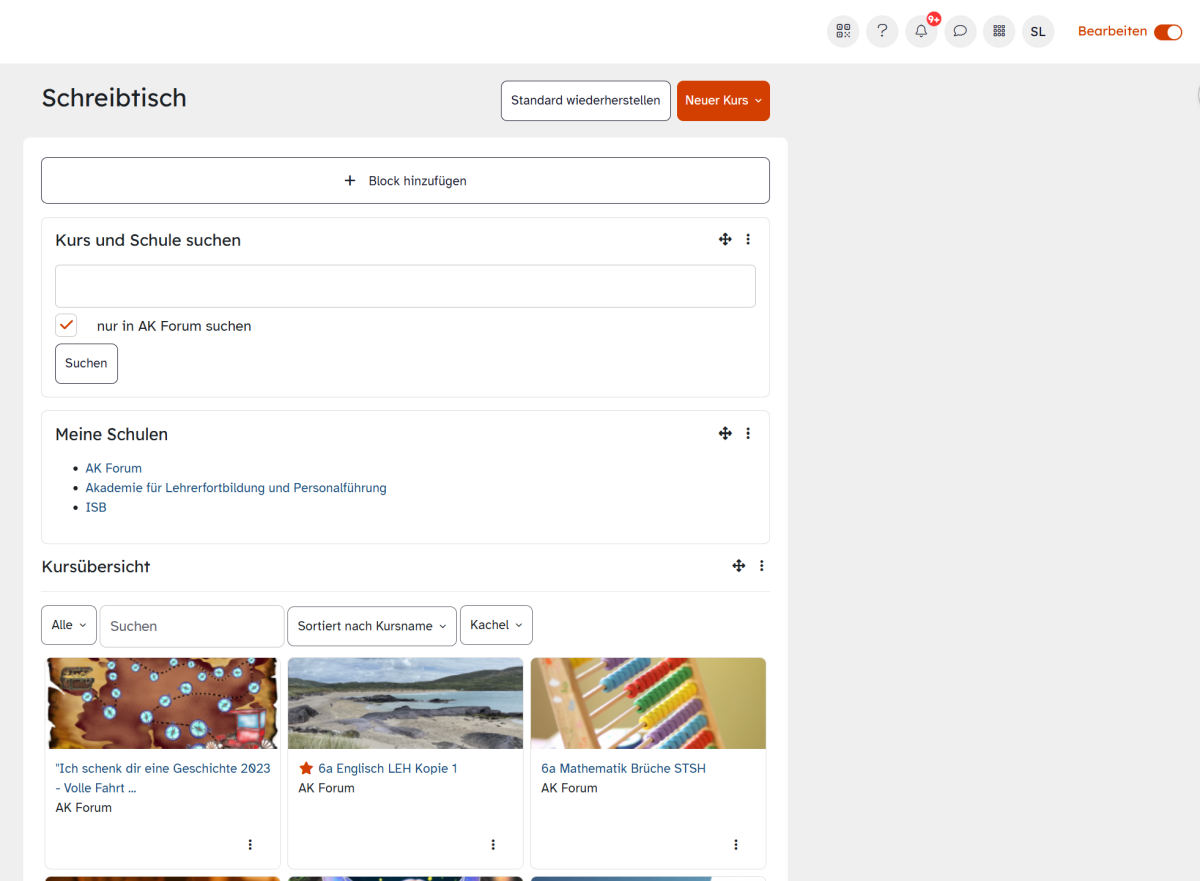Image resolution: width=1200 pixels, height=881 pixels.
Task: Open three-dot menu on 6a Englisch course
Action: click(x=493, y=845)
